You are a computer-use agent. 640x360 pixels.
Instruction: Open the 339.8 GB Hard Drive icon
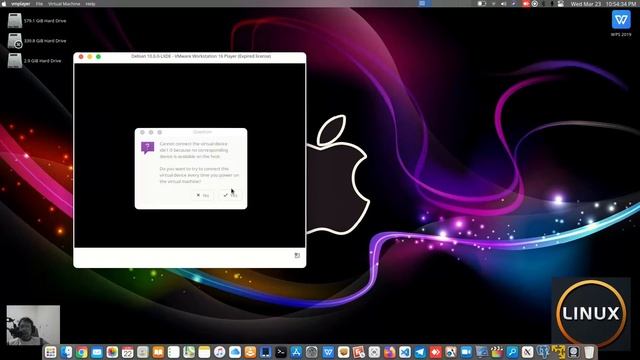[x=15, y=40]
